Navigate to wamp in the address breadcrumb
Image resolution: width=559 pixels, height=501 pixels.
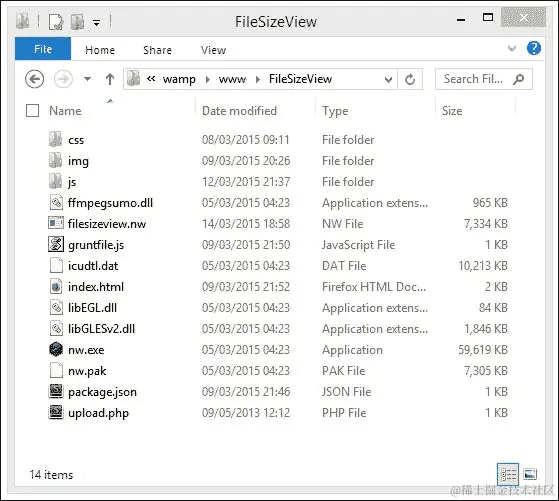pyautogui.click(x=179, y=79)
